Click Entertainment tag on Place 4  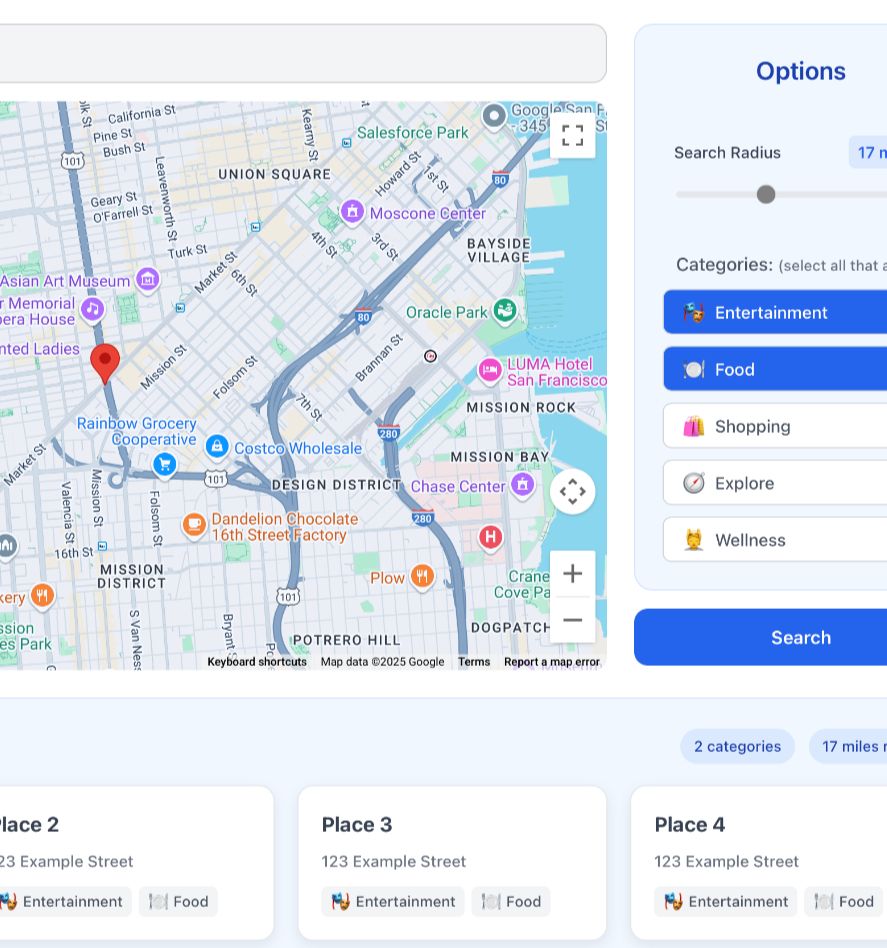pos(726,901)
